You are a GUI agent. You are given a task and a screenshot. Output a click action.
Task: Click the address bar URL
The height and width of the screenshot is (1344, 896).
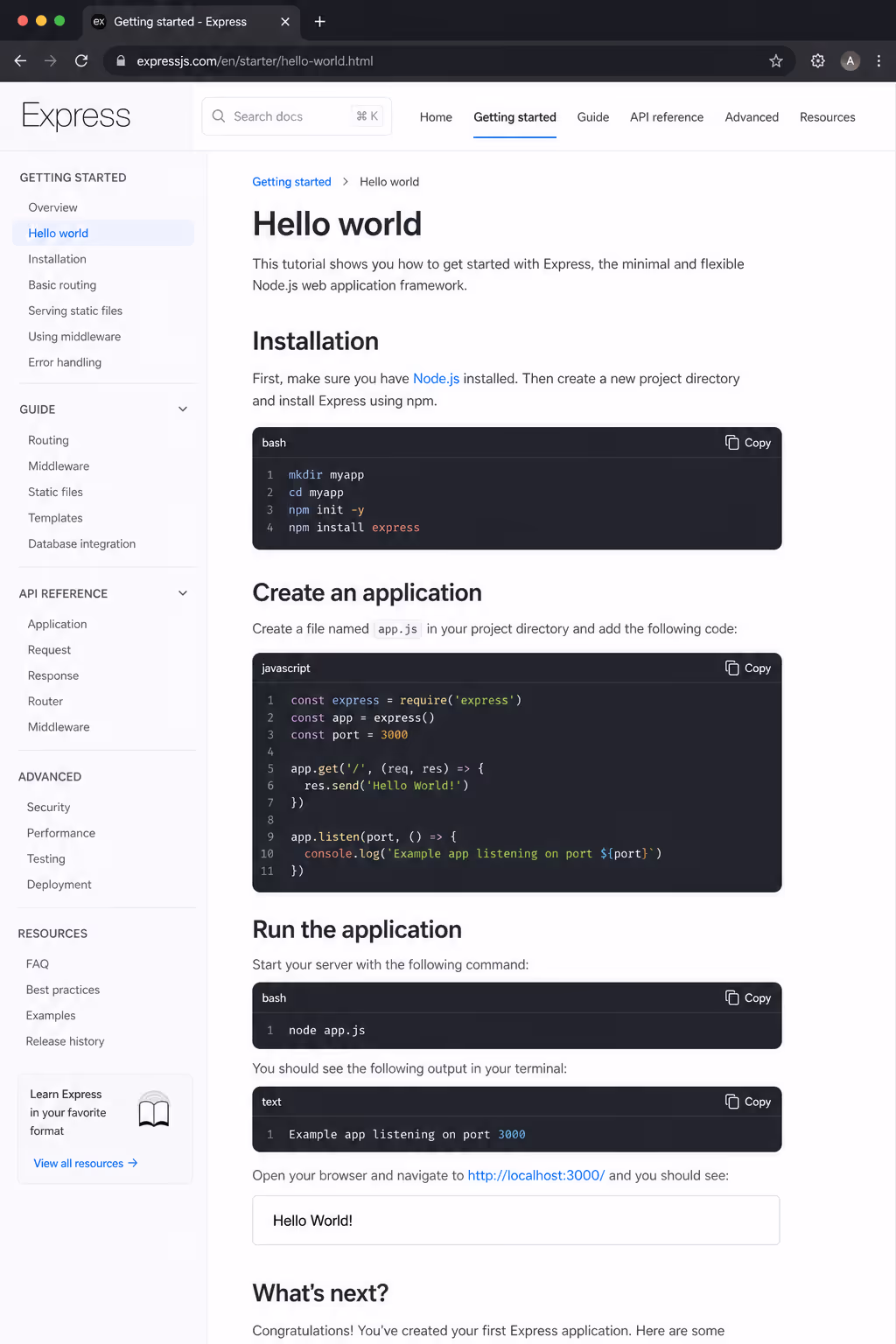click(x=255, y=60)
